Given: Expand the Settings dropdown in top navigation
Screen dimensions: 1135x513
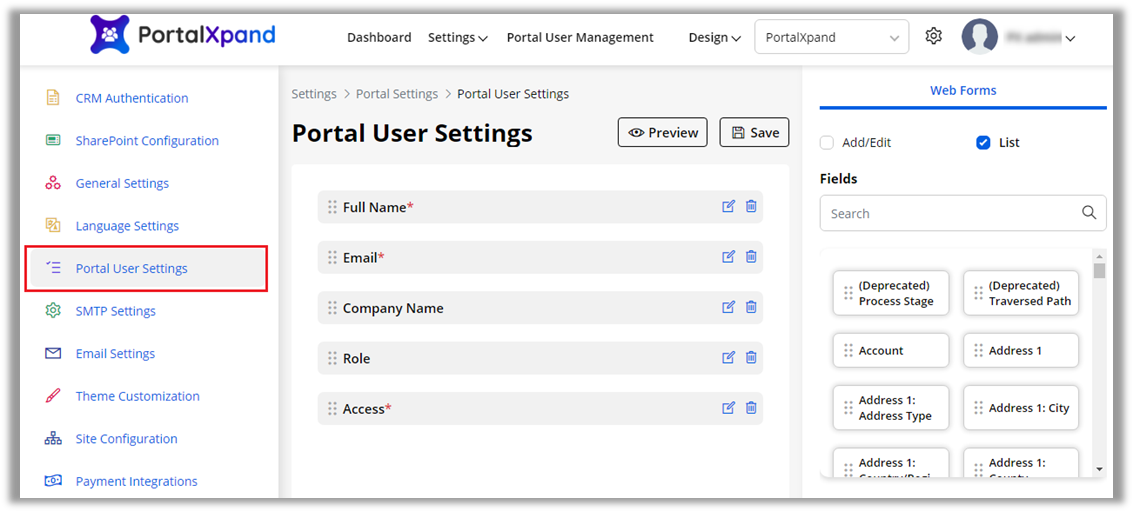Looking at the screenshot, I should click(457, 38).
